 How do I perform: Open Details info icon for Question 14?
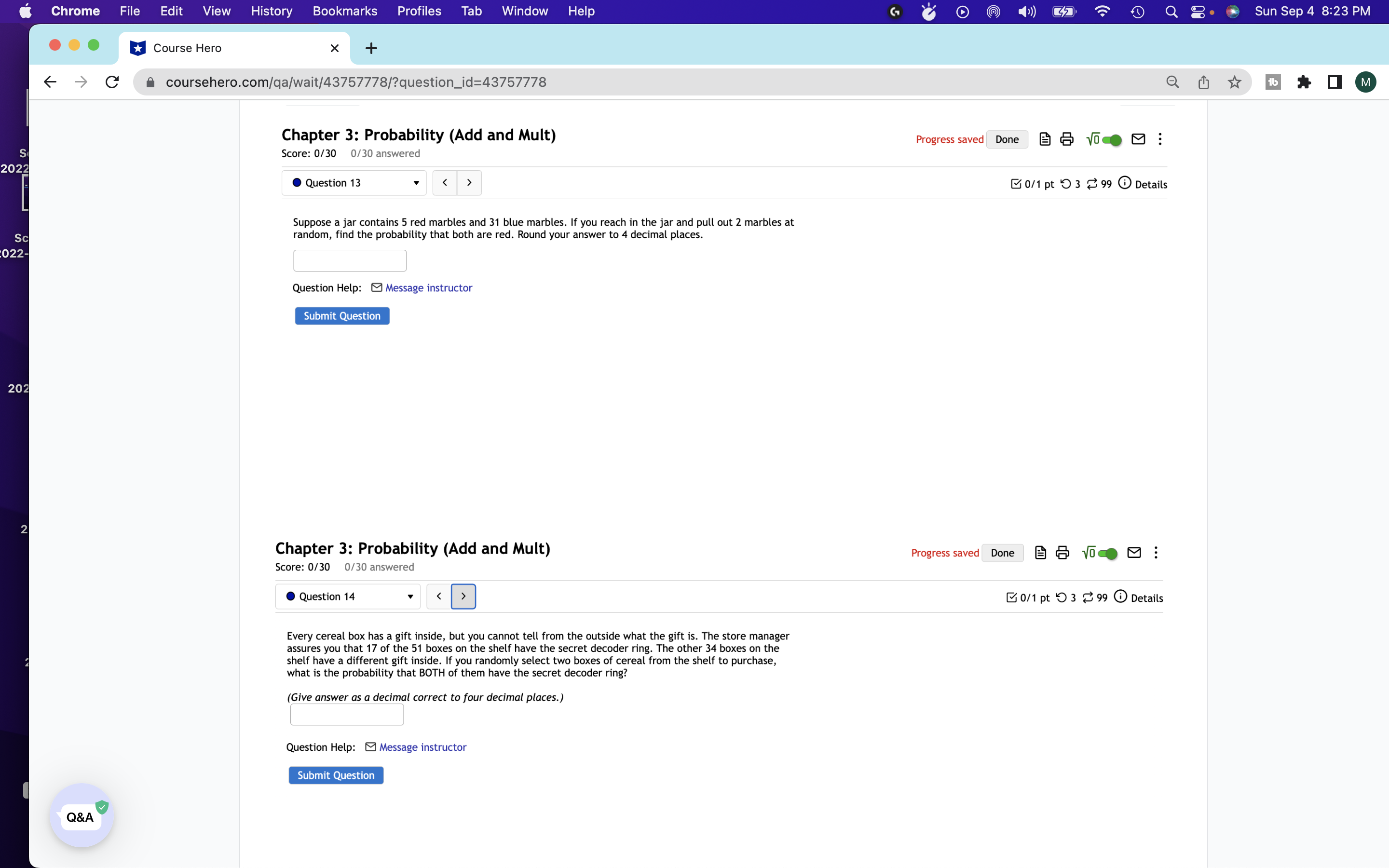(x=1121, y=597)
